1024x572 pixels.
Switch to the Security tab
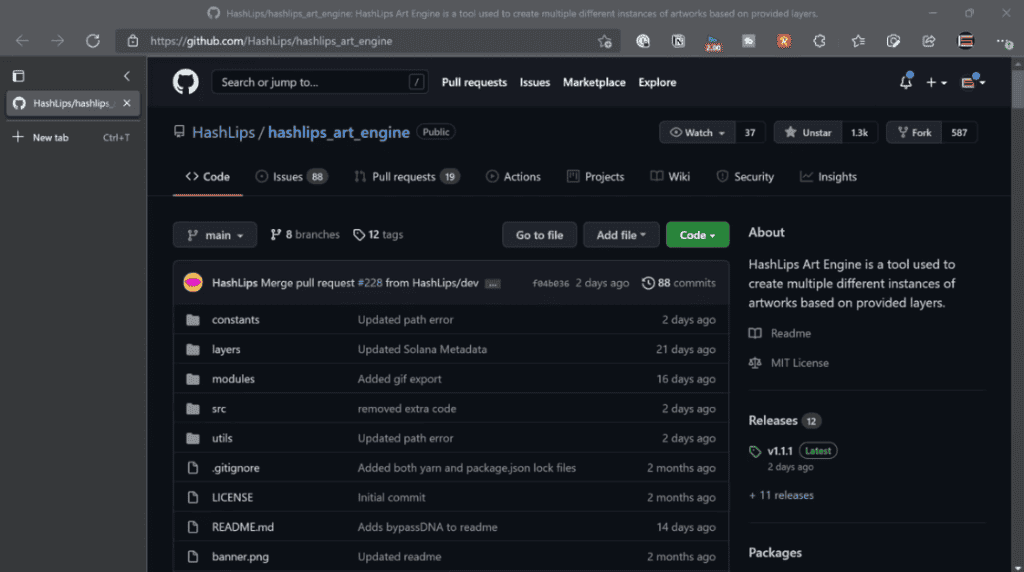(x=745, y=177)
